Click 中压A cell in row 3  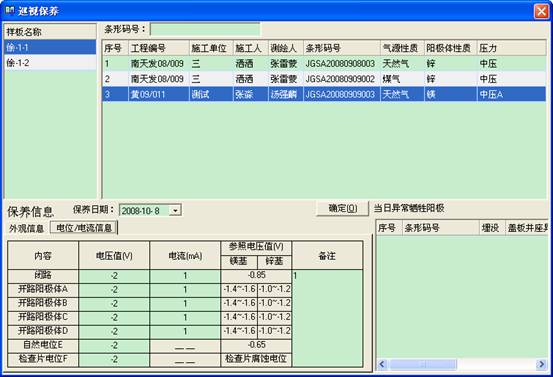511,94
